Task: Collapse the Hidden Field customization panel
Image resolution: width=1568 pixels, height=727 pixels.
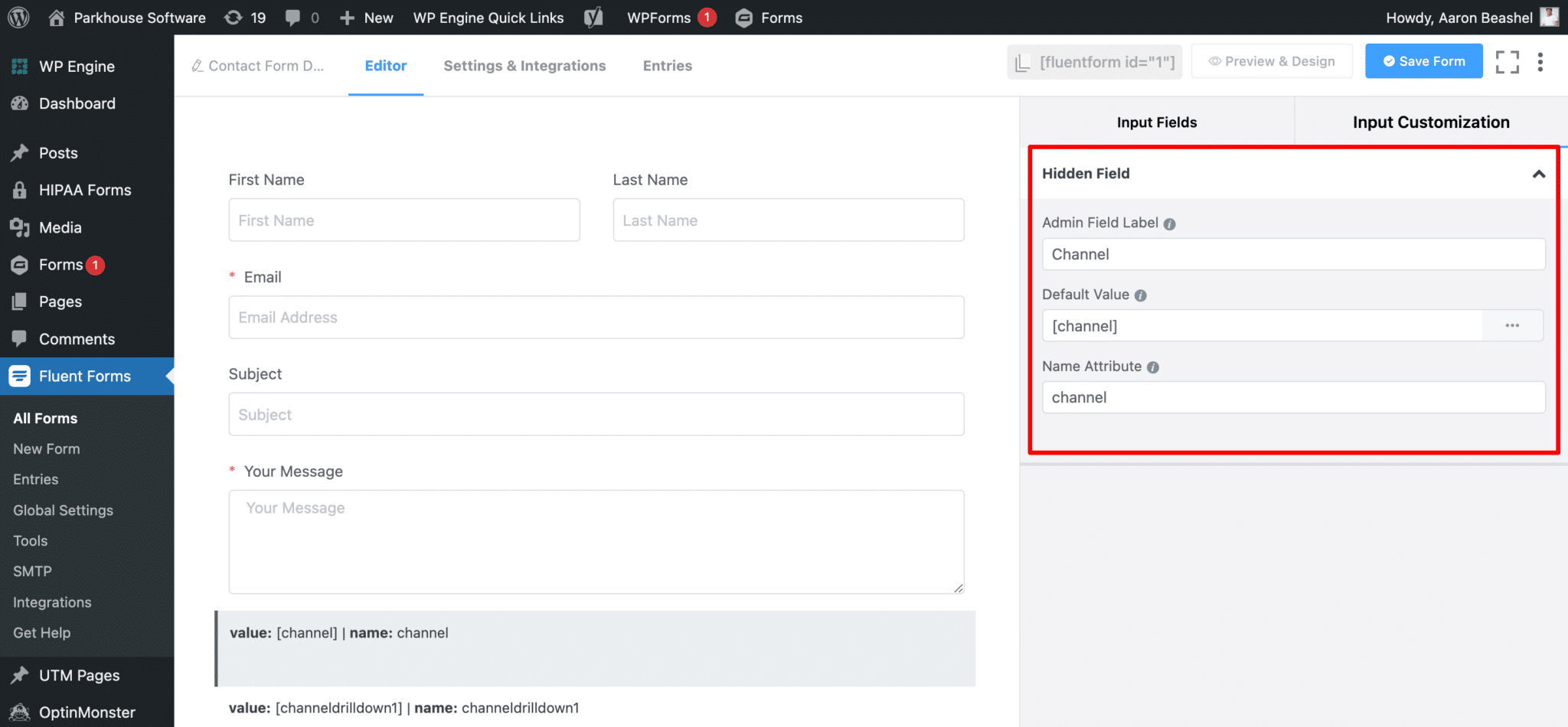Action: [x=1539, y=174]
